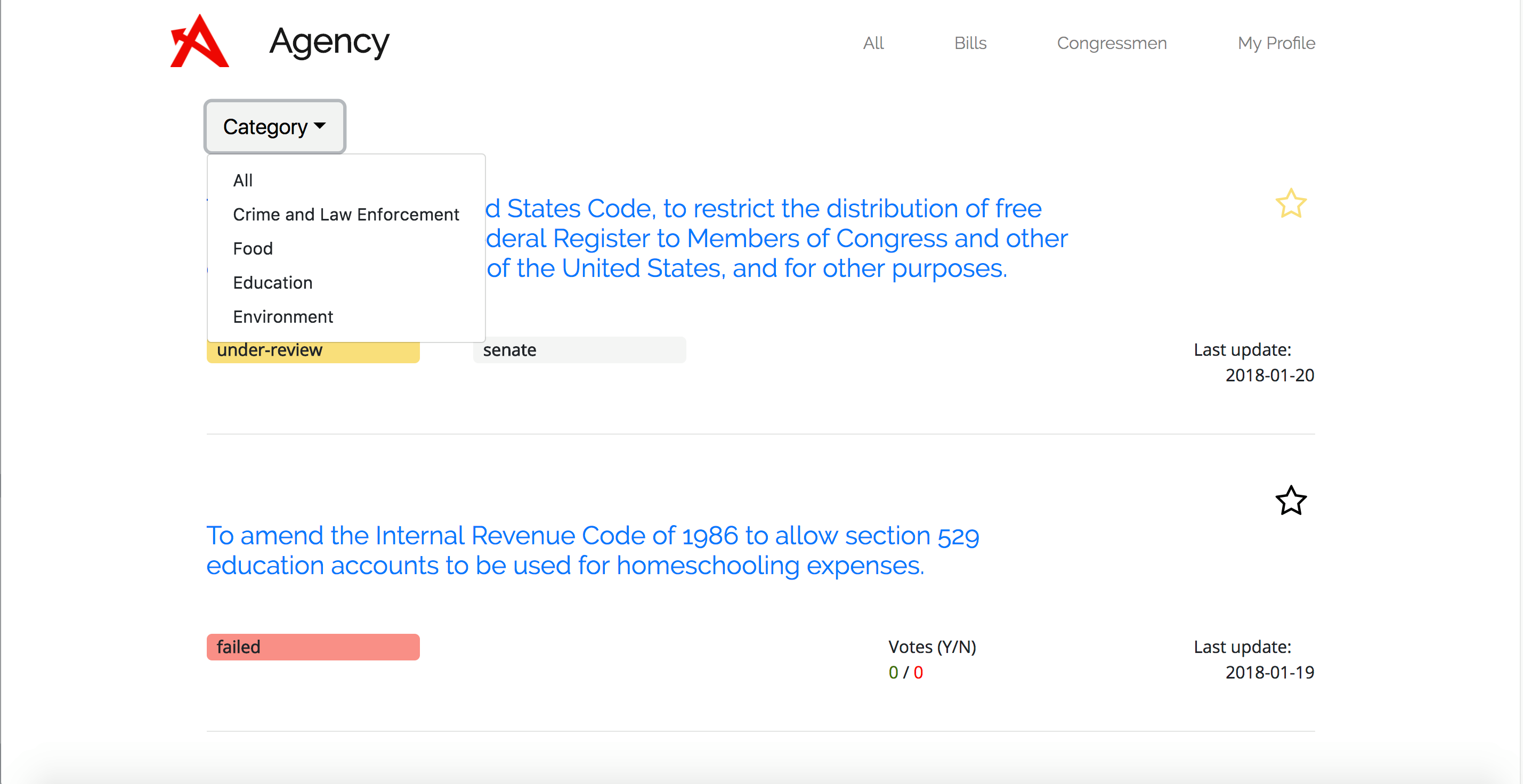Open the Bills navigation tab
The image size is (1523, 784).
[970, 43]
